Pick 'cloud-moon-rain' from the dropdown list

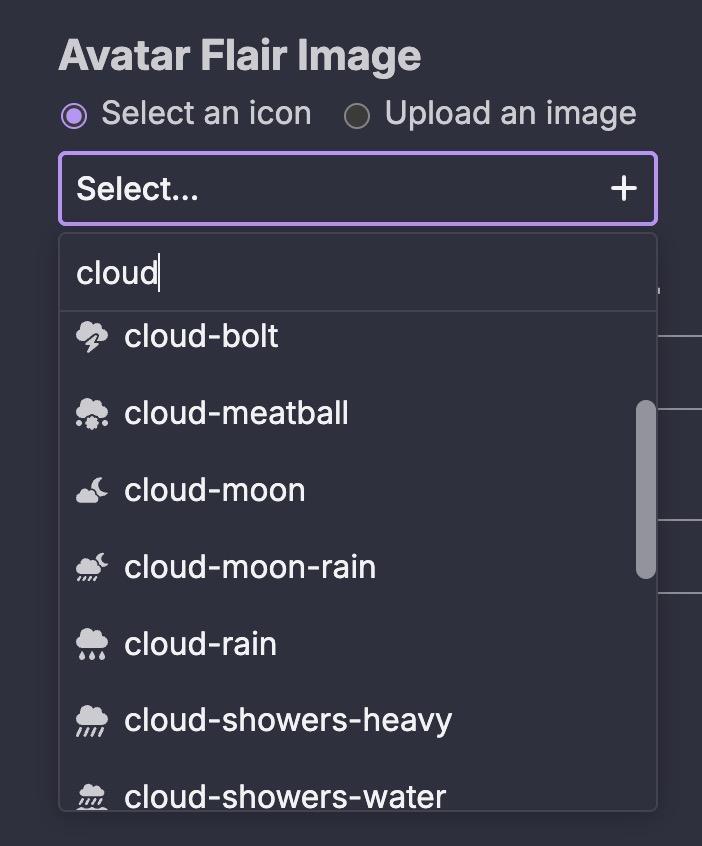250,567
